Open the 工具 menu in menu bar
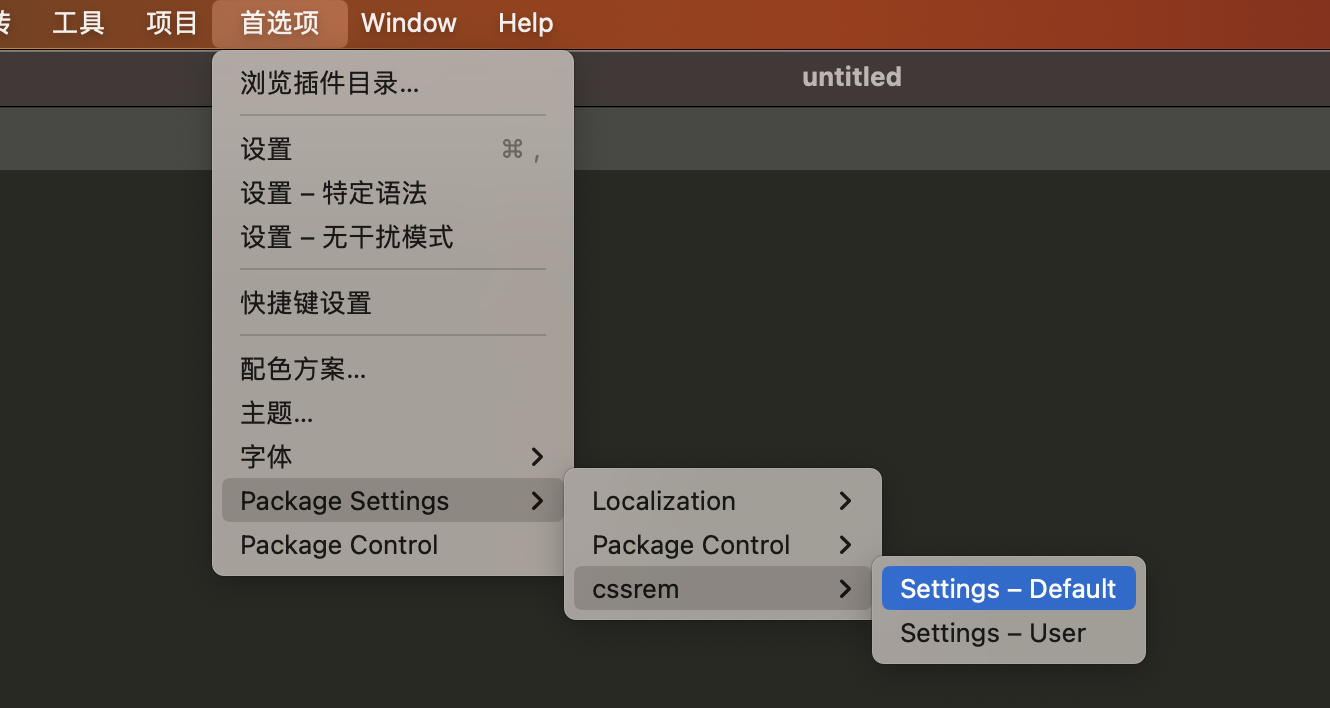The height and width of the screenshot is (708, 1330). 78,22
